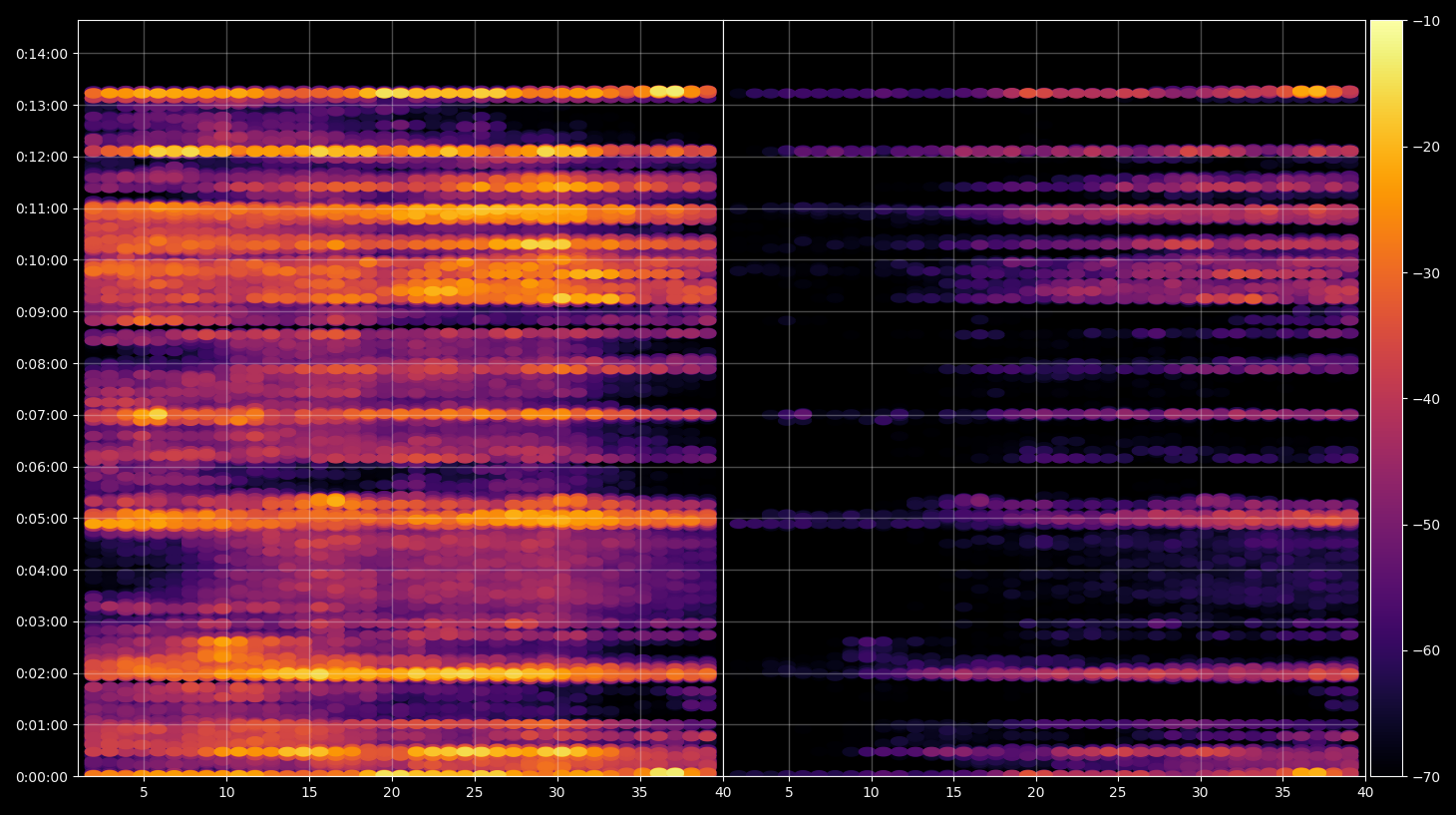Click the 0:11:00 y-axis time label
1456x815 pixels.
(x=42, y=209)
